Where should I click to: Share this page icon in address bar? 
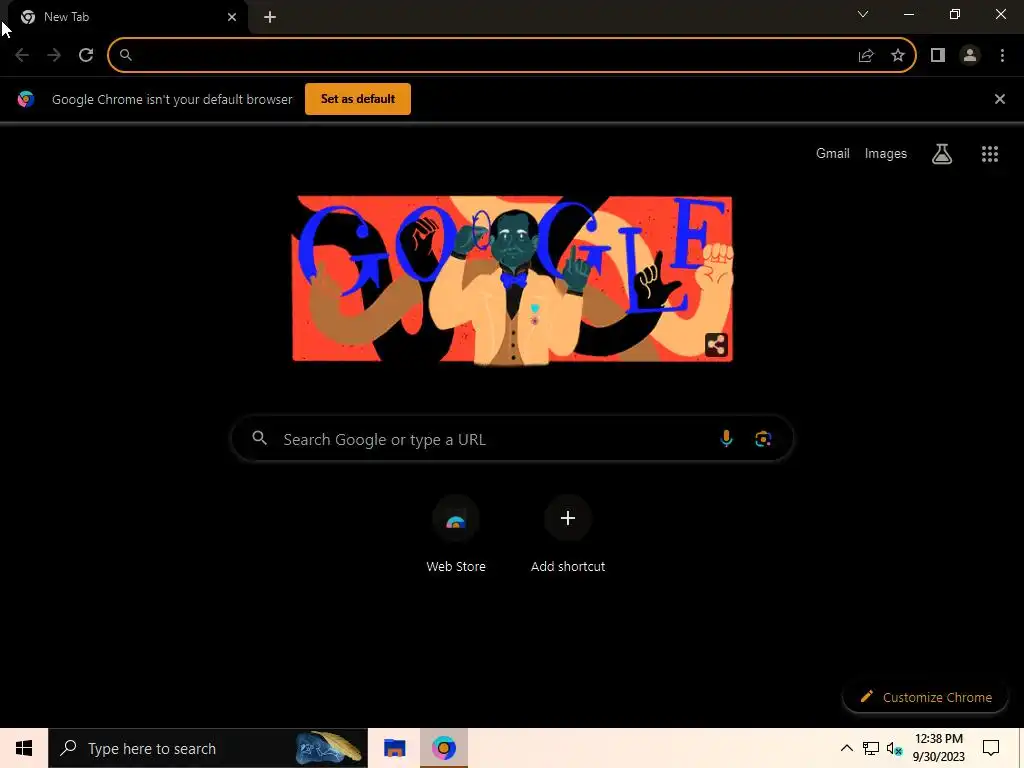pyautogui.click(x=866, y=56)
